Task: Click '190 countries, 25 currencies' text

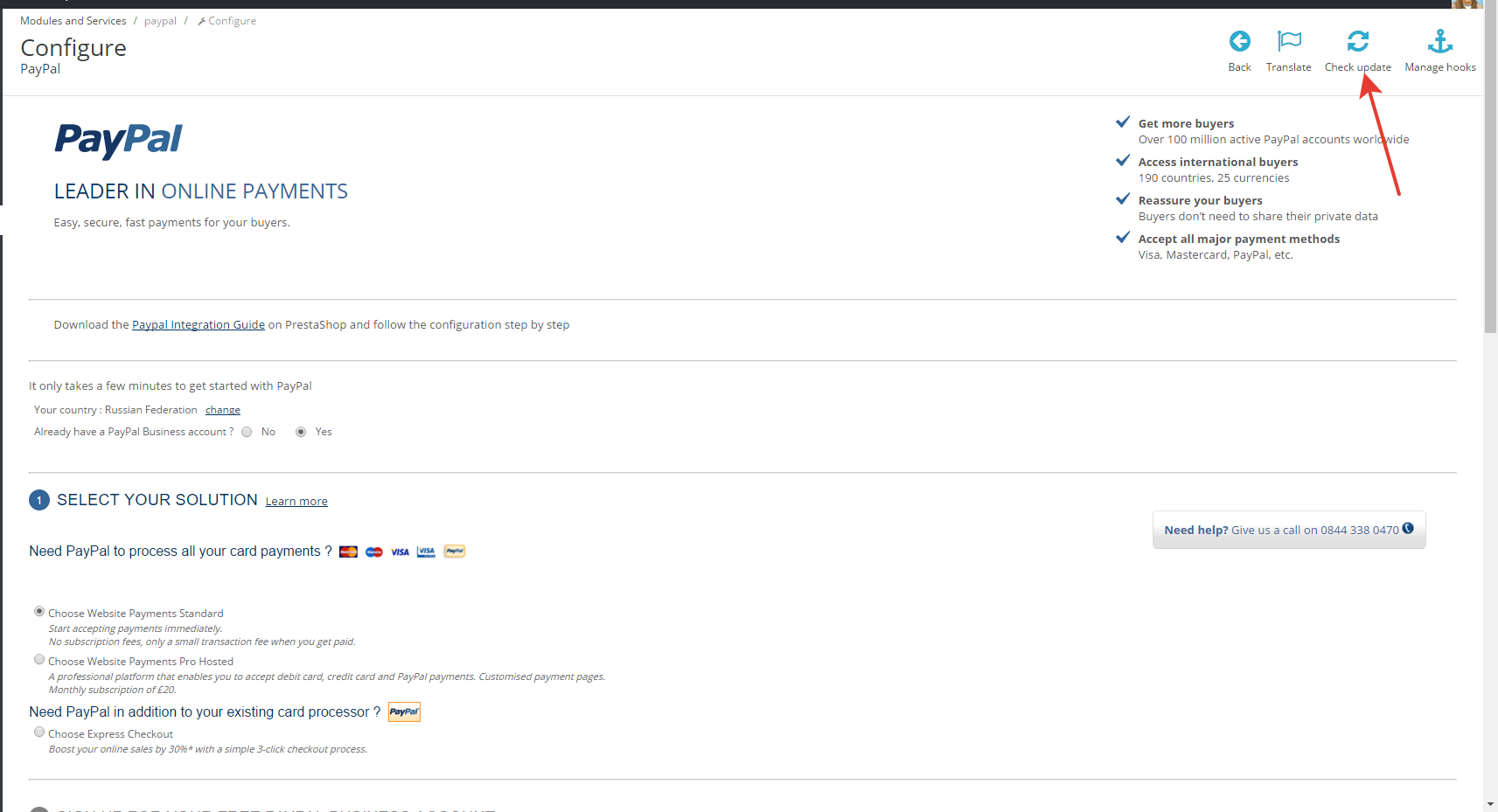Action: 1214,178
